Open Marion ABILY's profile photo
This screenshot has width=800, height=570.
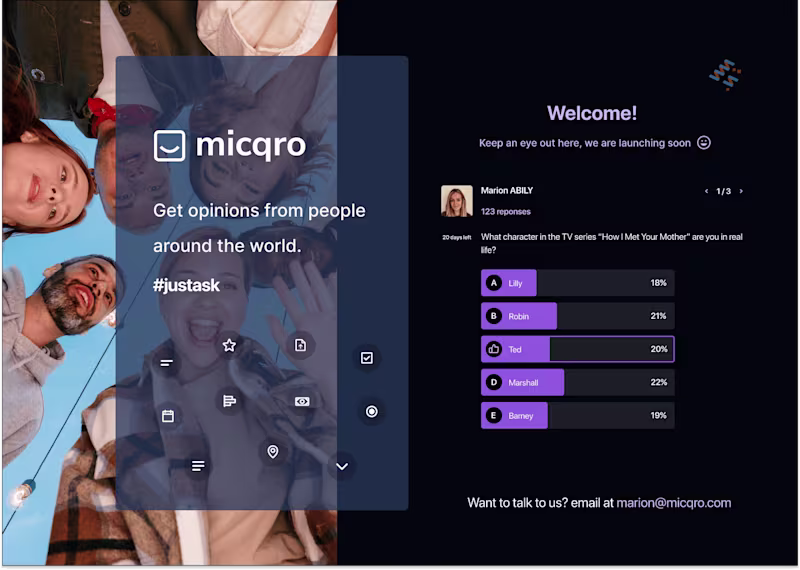(457, 201)
